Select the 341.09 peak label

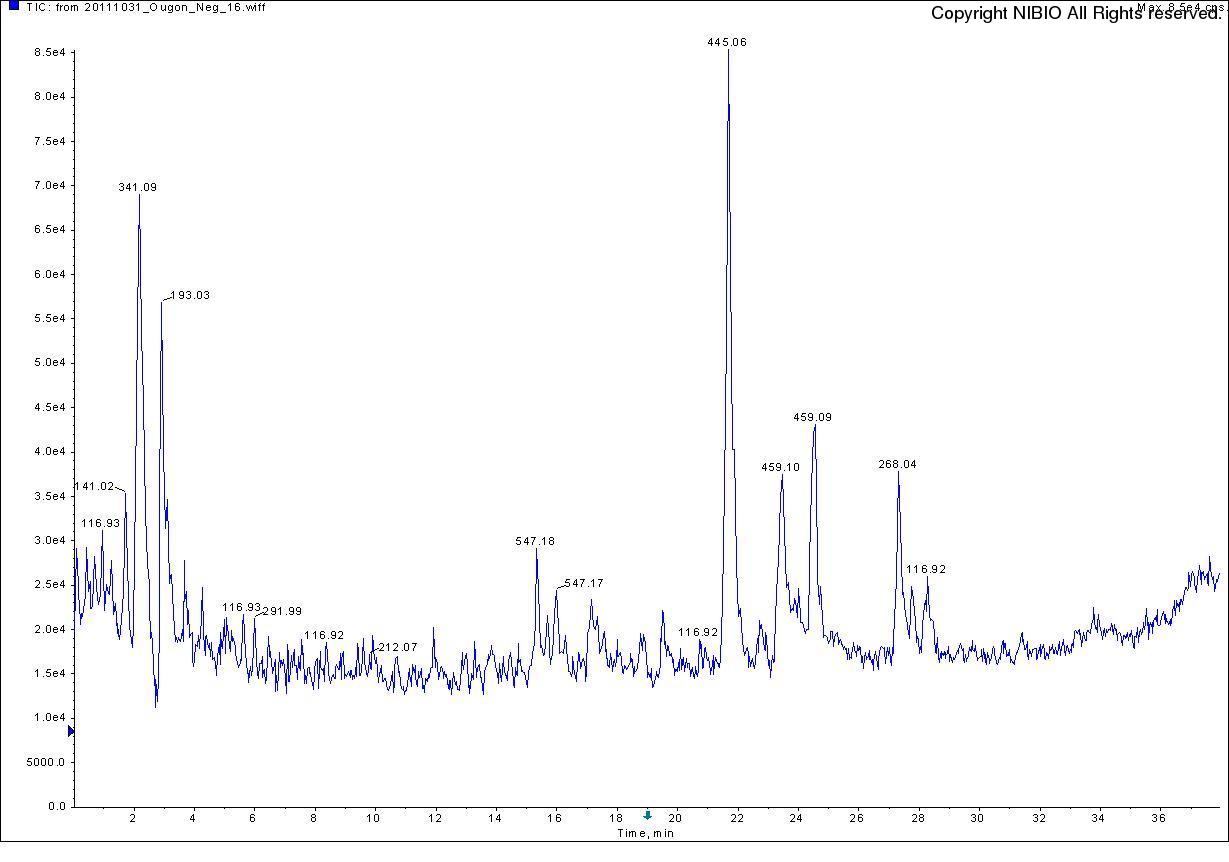[x=137, y=188]
